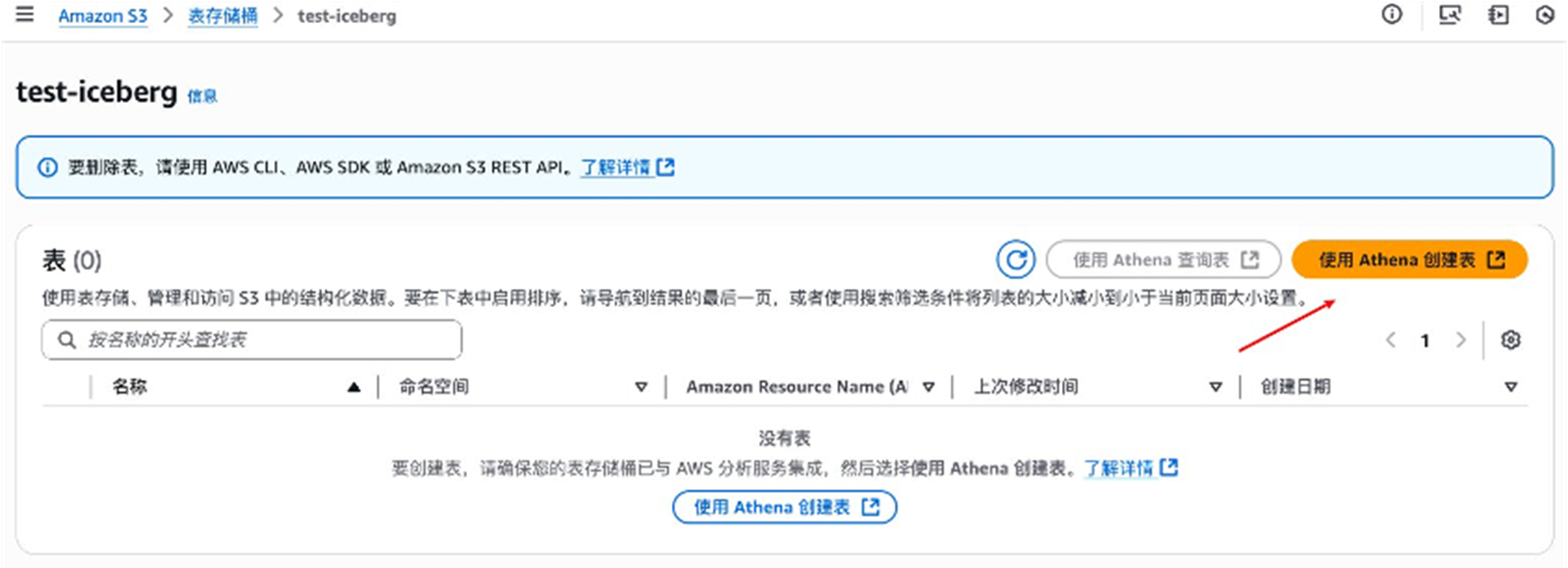Open the hamburger navigation menu
1568x568 pixels.
point(25,15)
